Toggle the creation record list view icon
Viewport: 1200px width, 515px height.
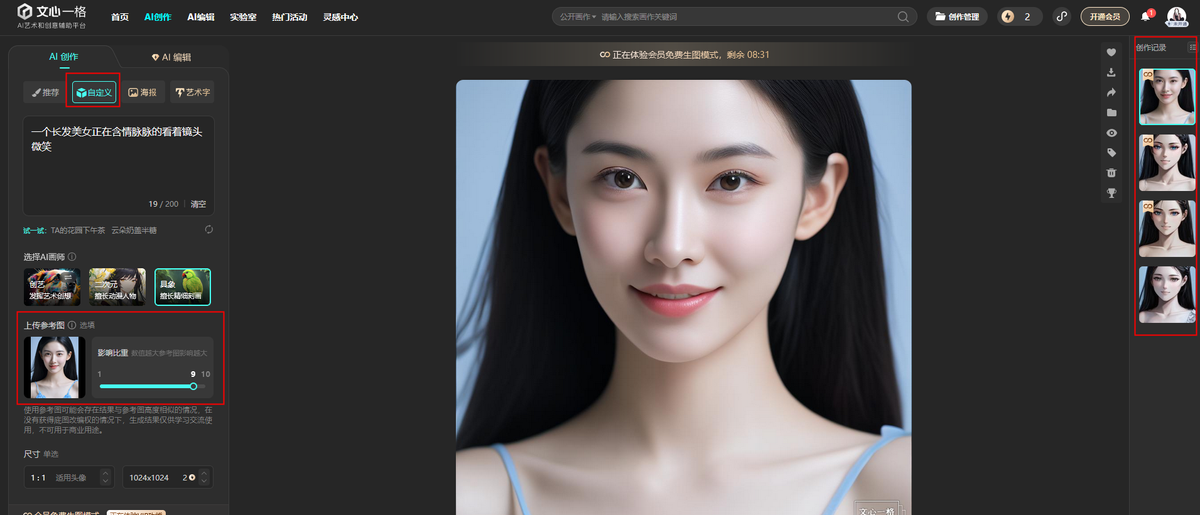tap(1191, 47)
